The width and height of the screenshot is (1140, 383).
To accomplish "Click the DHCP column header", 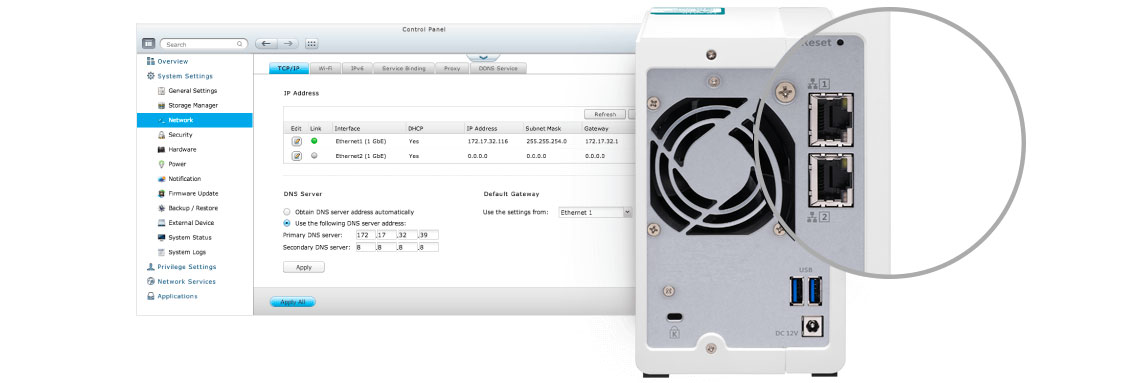I will [415, 129].
